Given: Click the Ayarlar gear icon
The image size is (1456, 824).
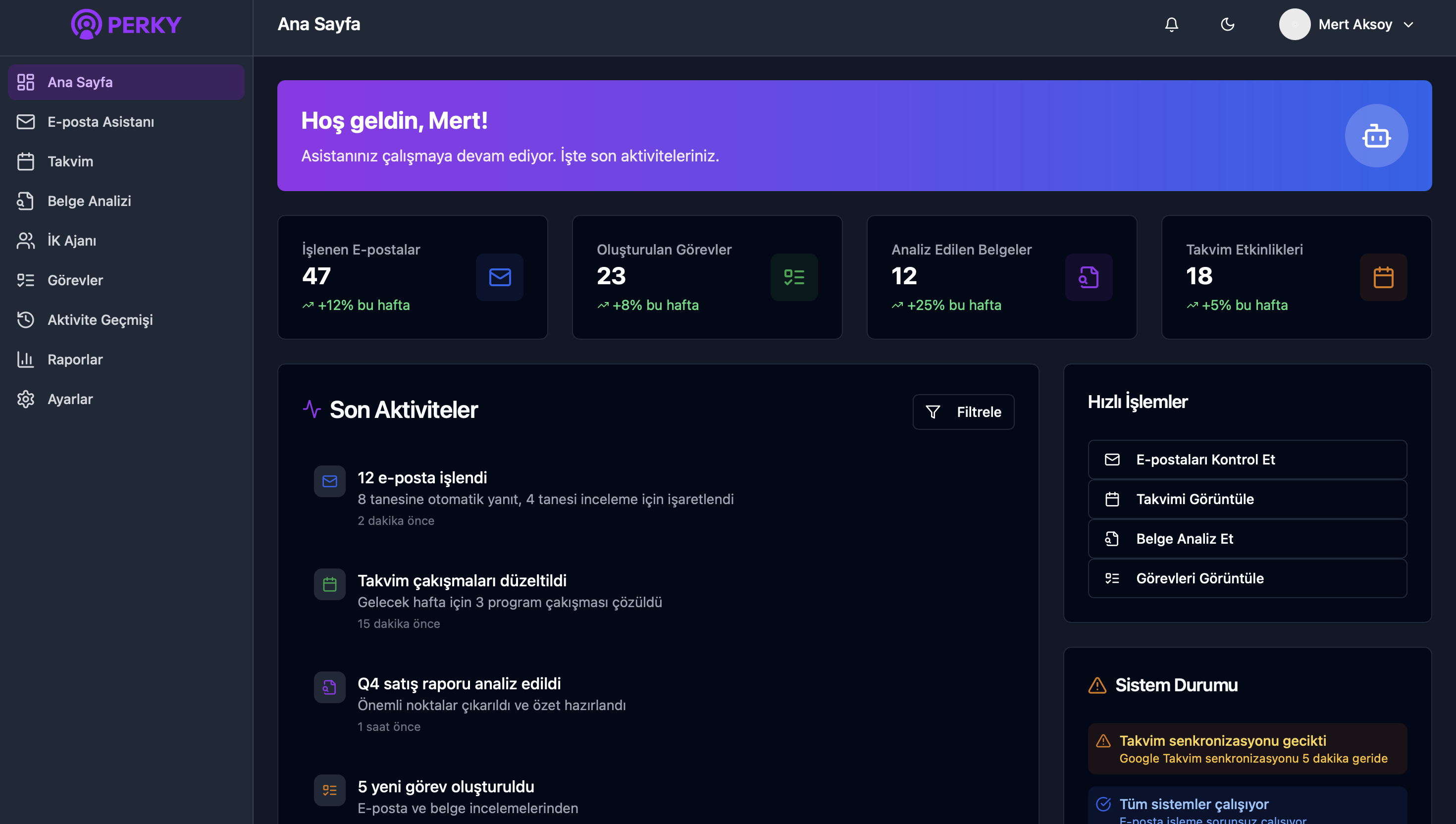Looking at the screenshot, I should click(25, 399).
